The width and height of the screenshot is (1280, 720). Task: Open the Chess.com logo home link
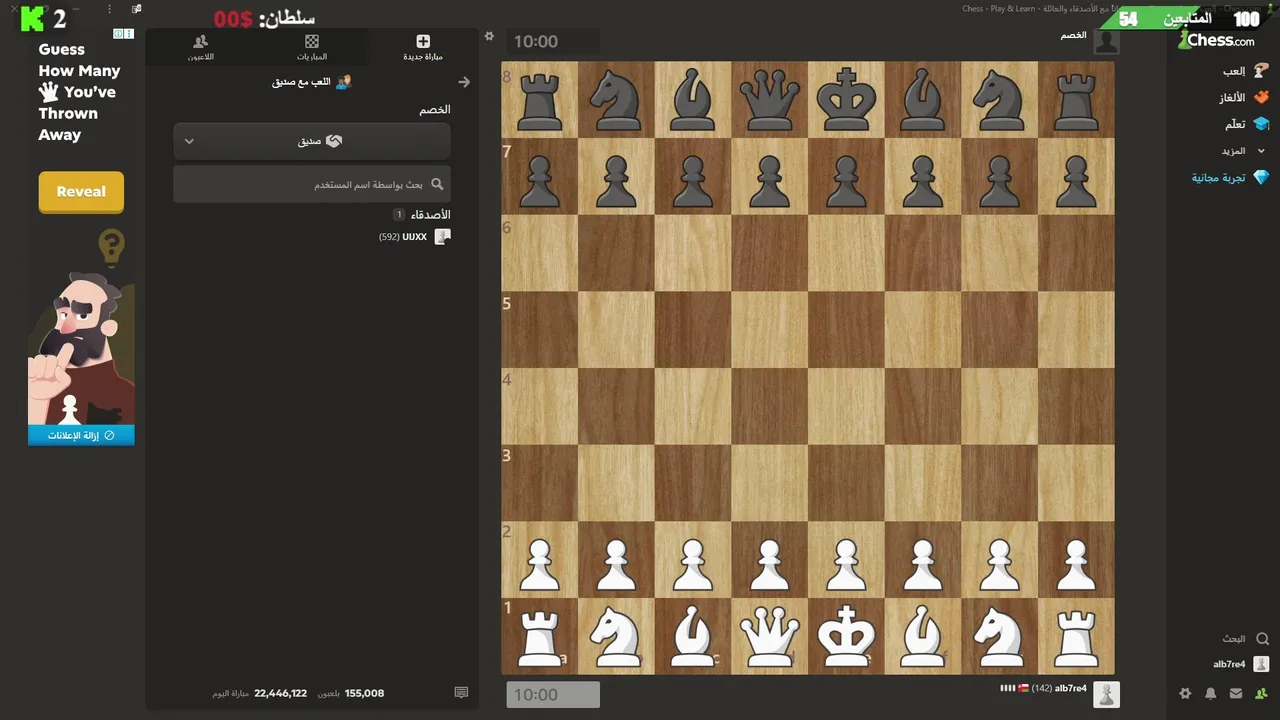point(1216,41)
